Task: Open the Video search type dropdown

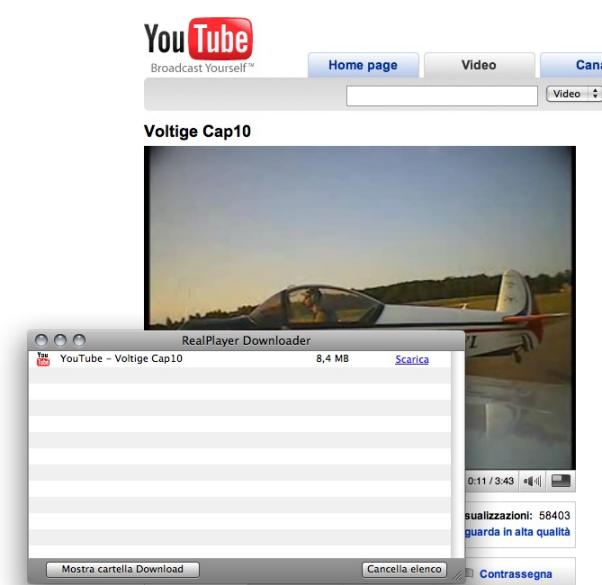Action: 574,94
